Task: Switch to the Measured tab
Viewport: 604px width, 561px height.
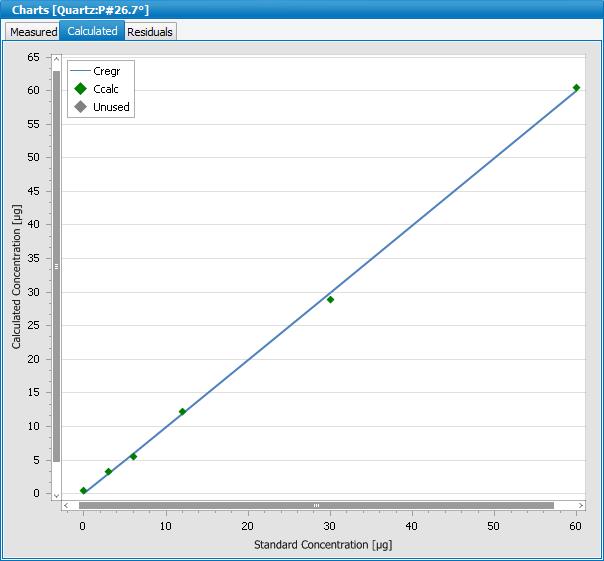Action: tap(33, 32)
